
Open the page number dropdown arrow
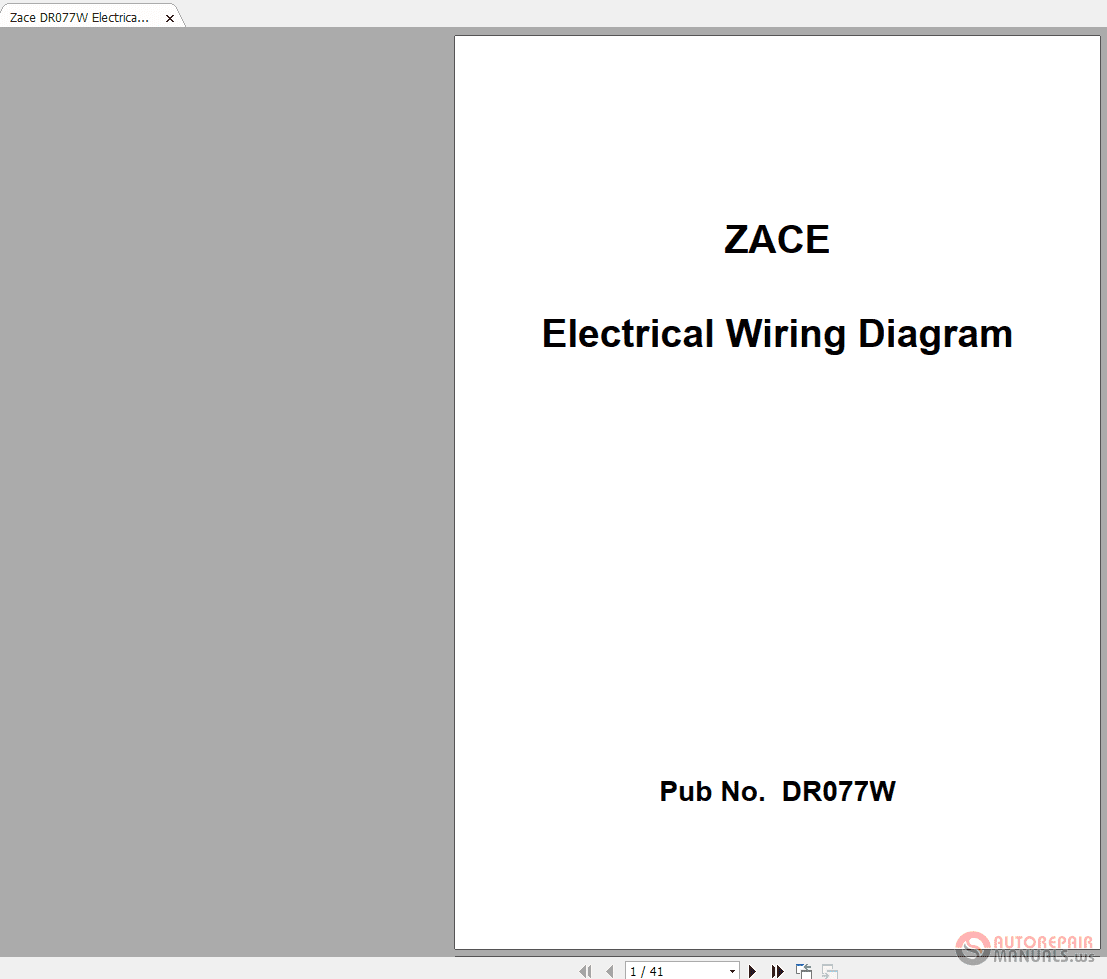(732, 972)
